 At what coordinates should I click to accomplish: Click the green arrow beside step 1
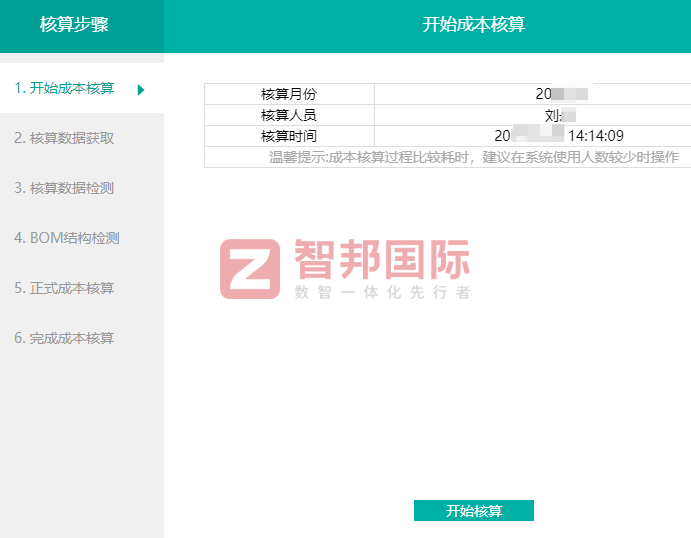[x=141, y=90]
